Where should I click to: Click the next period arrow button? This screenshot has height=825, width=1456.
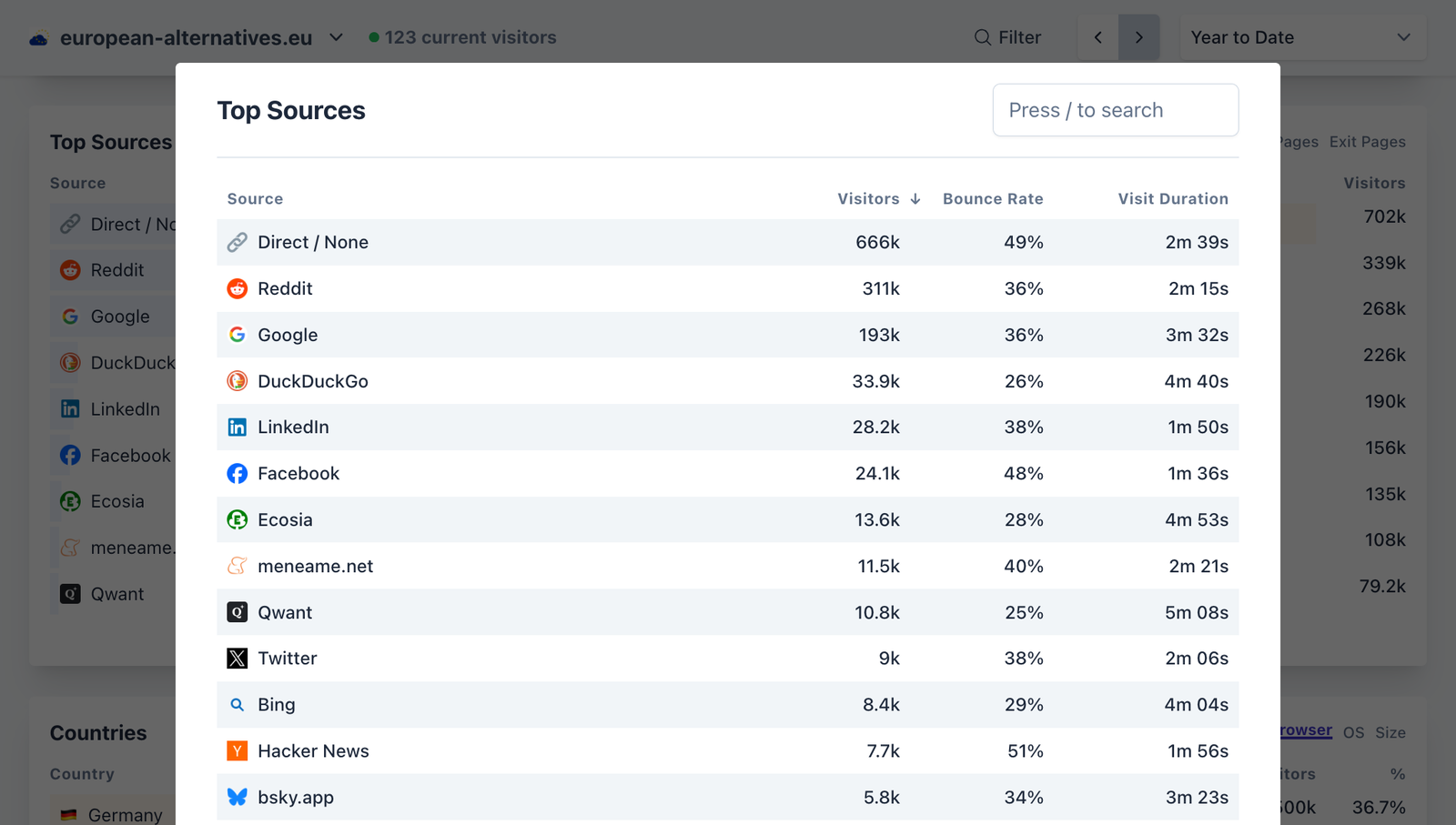[1139, 37]
